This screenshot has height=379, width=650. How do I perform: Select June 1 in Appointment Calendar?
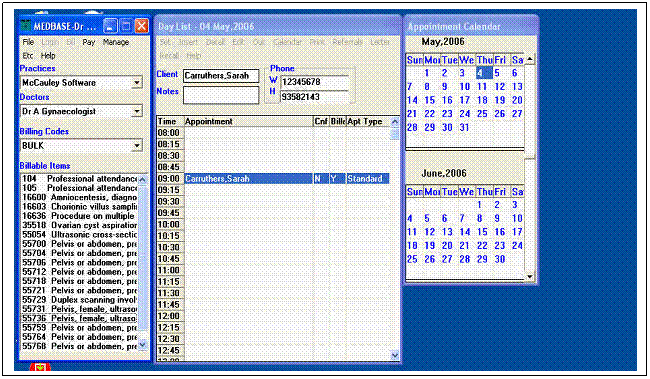click(480, 205)
